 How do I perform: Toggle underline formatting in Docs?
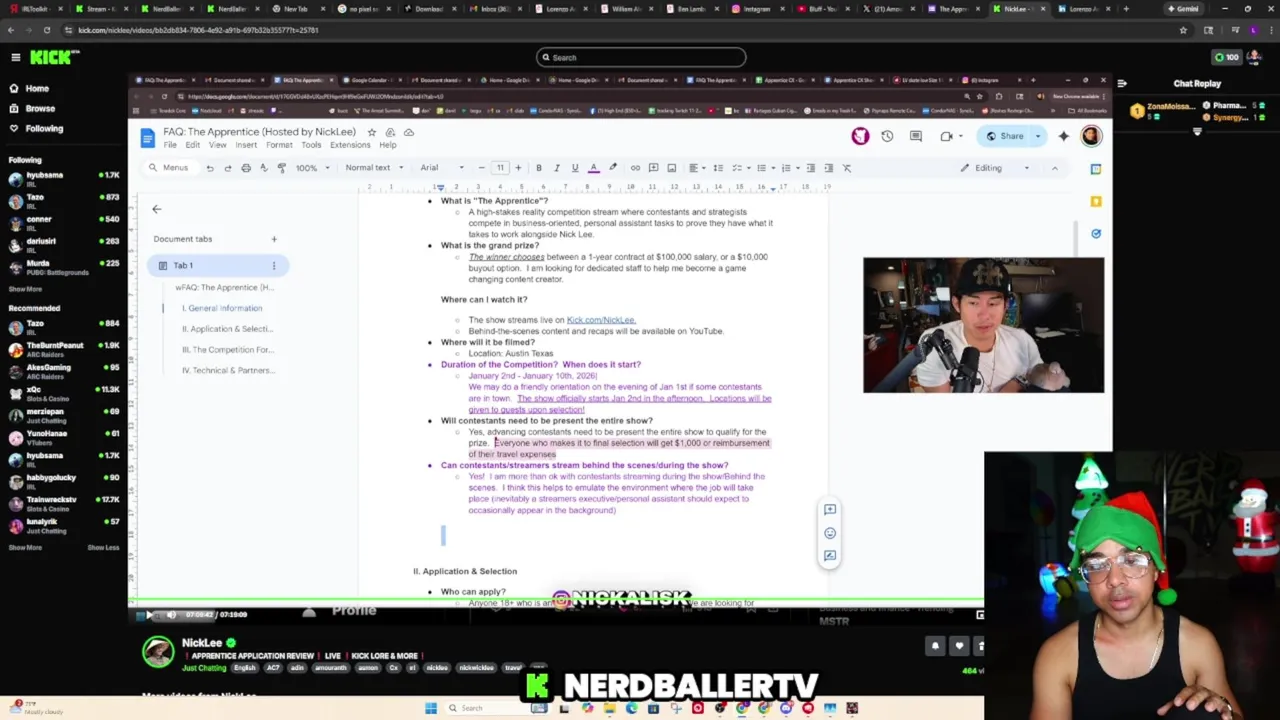pyautogui.click(x=574, y=168)
